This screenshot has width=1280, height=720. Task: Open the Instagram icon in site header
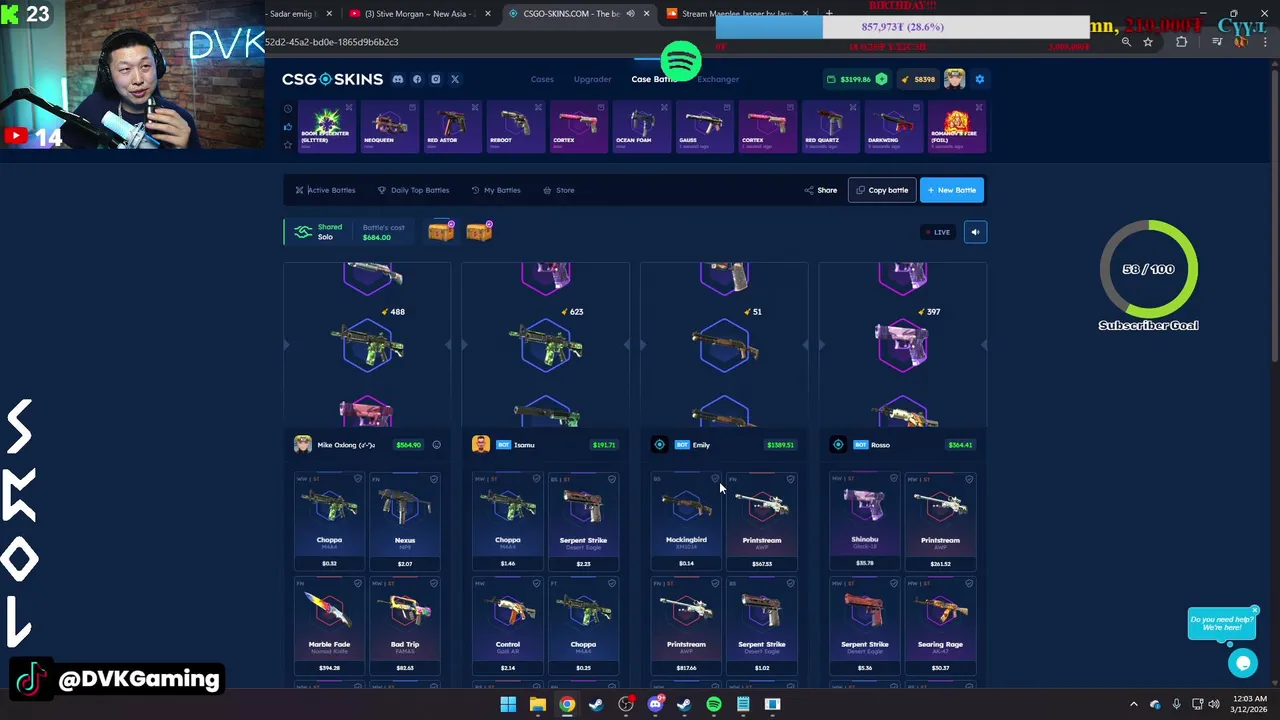pos(436,79)
